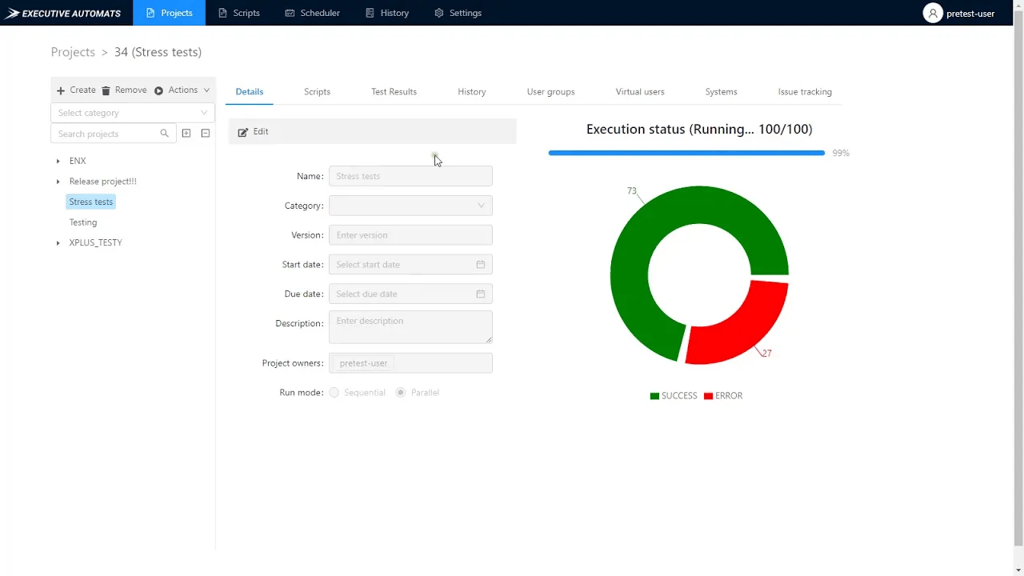Switch to the Test Results tab
This screenshot has height=576, width=1024.
393,91
